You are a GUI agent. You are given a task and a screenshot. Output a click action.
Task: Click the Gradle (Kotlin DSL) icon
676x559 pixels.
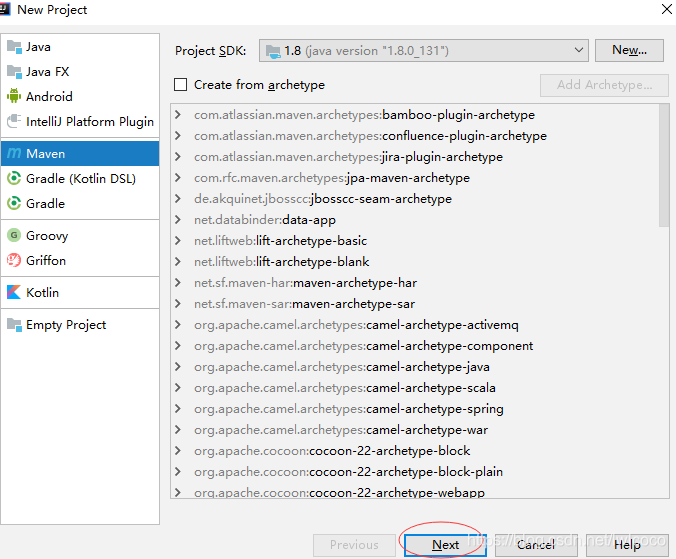[14, 178]
